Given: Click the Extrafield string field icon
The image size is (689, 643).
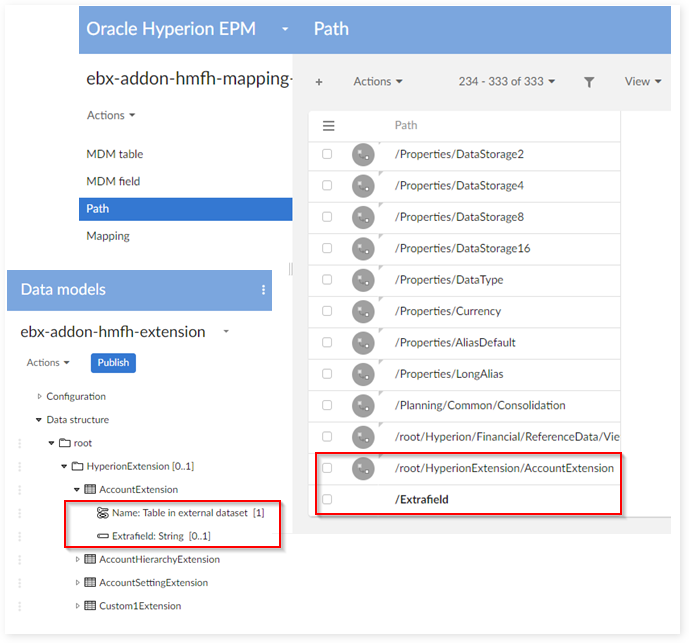Looking at the screenshot, I should pyautogui.click(x=103, y=536).
